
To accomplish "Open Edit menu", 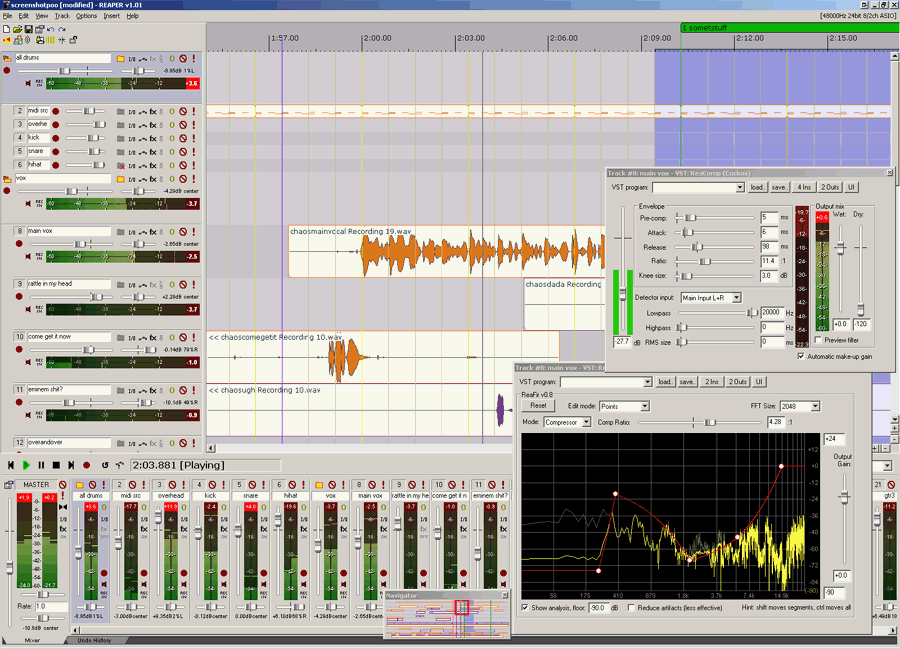I will coord(24,16).
